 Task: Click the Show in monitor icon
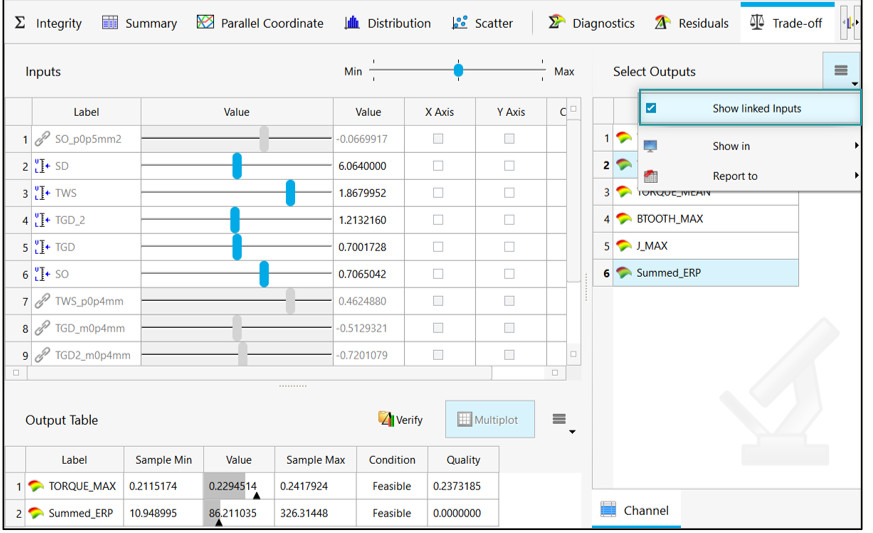[651, 146]
